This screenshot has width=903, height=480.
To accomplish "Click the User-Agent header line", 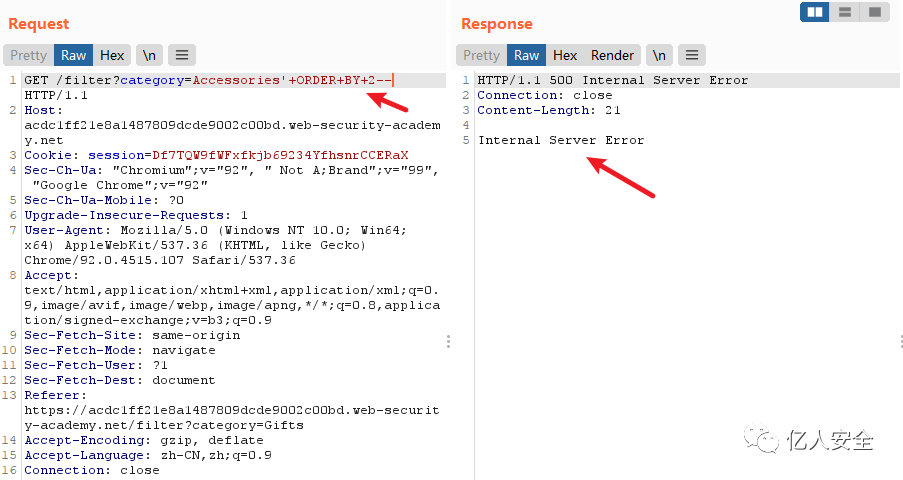I will pos(215,230).
